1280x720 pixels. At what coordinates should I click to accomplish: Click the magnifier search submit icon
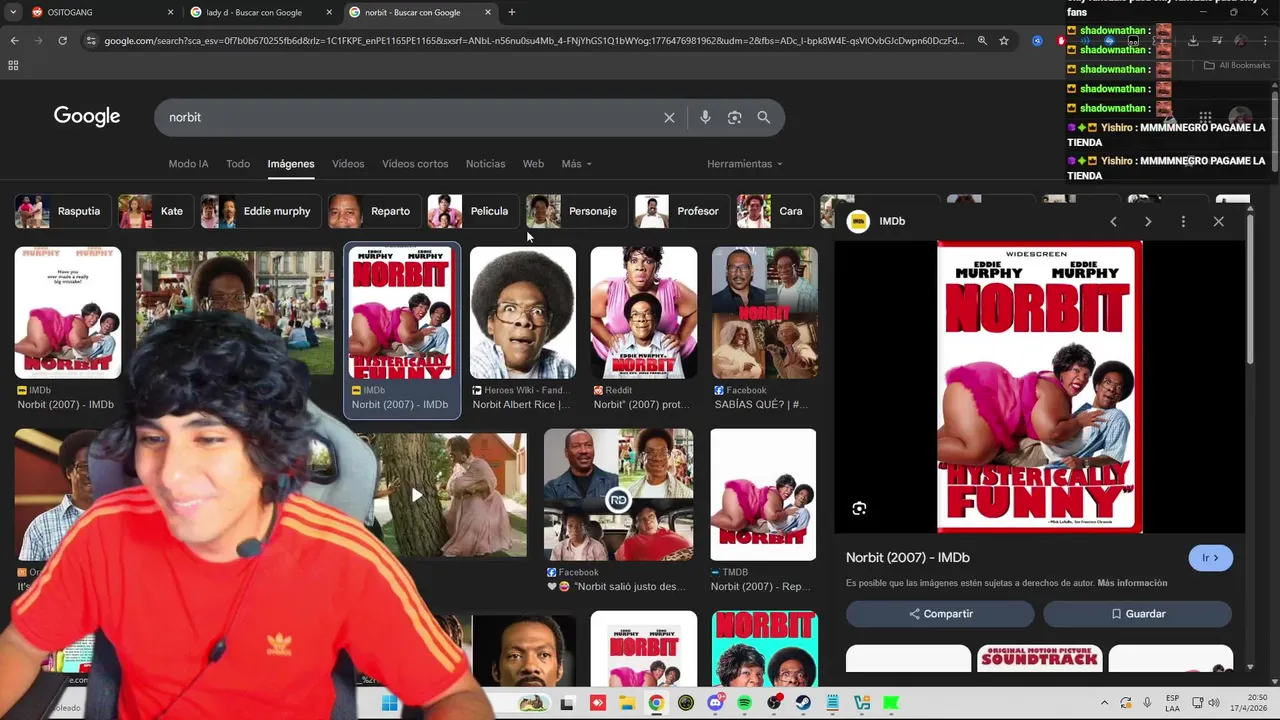point(763,117)
